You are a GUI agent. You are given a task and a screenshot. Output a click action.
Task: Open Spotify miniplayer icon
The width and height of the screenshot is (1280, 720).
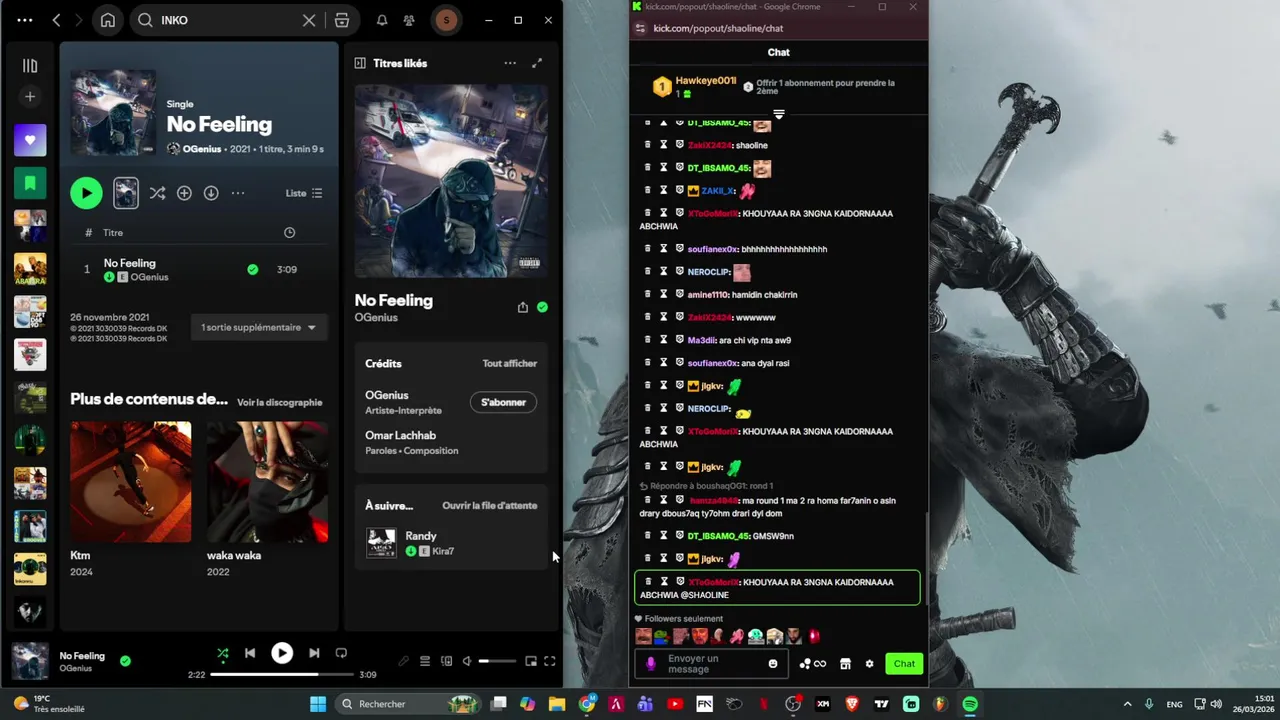(531, 661)
